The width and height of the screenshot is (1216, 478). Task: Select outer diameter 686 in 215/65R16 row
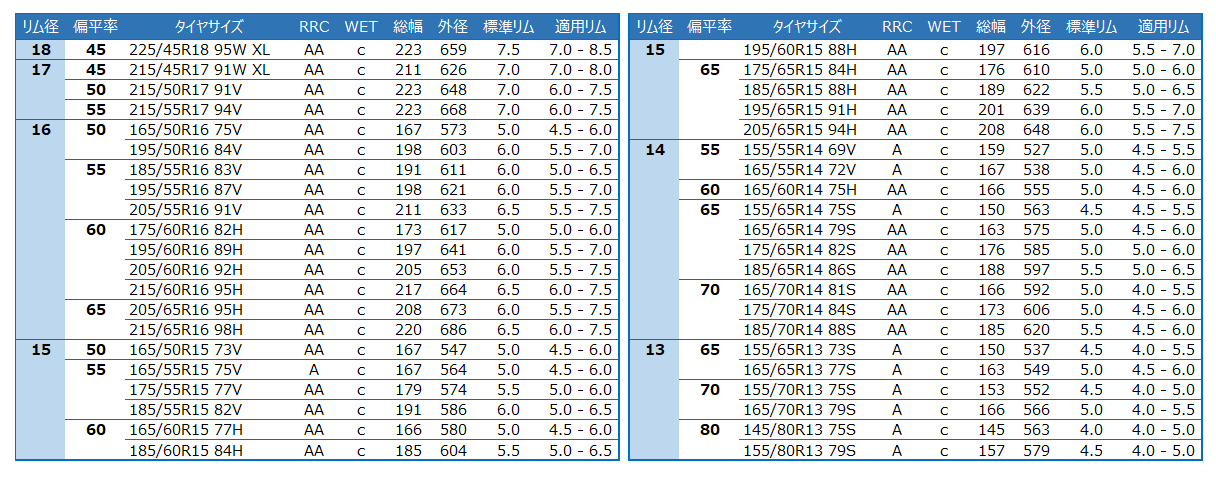(453, 329)
